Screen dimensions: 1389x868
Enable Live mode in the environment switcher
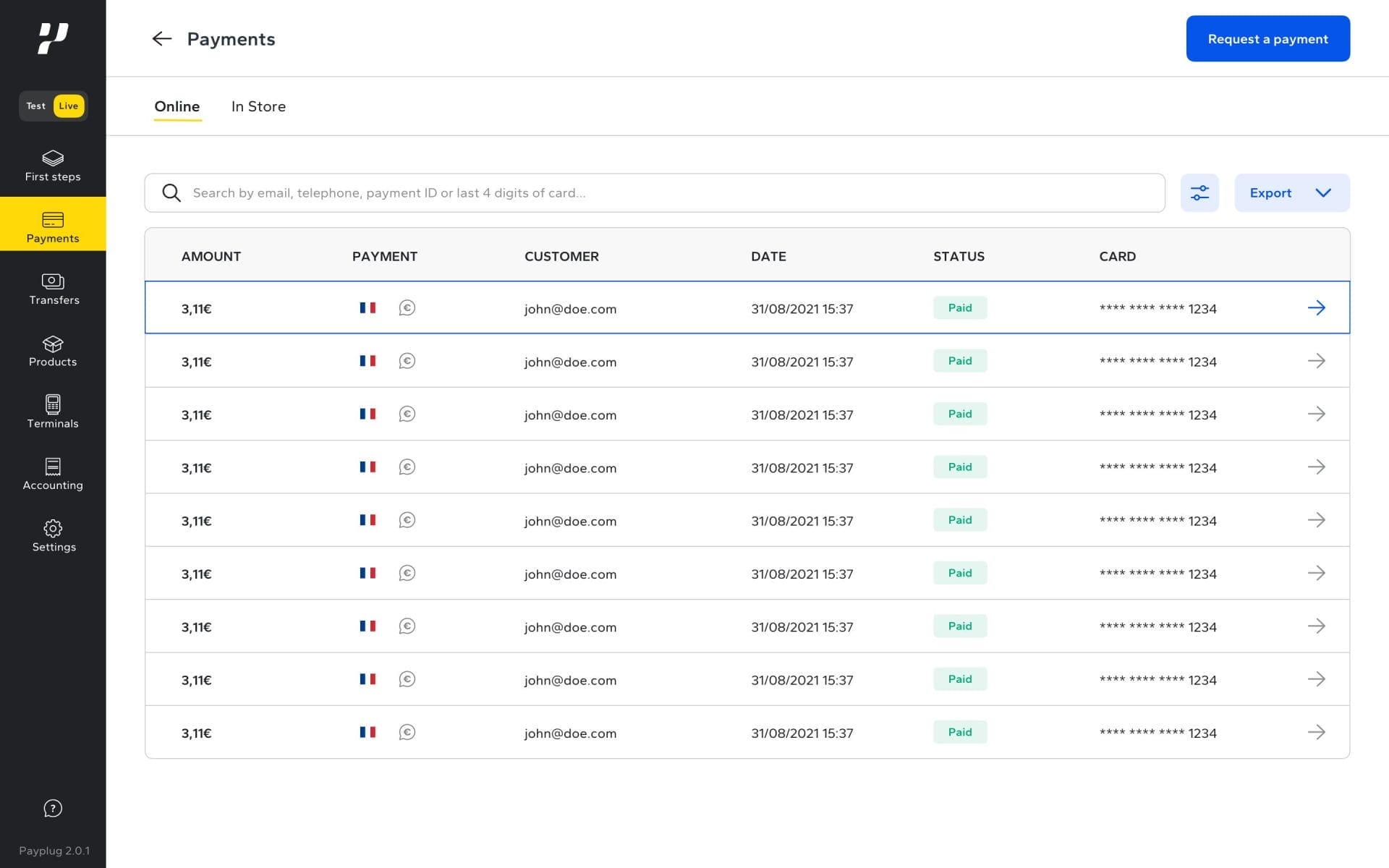(x=69, y=106)
